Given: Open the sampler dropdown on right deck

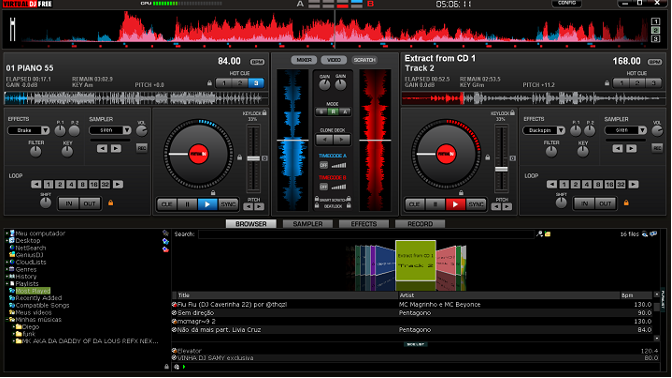Looking at the screenshot, I should 642,130.
